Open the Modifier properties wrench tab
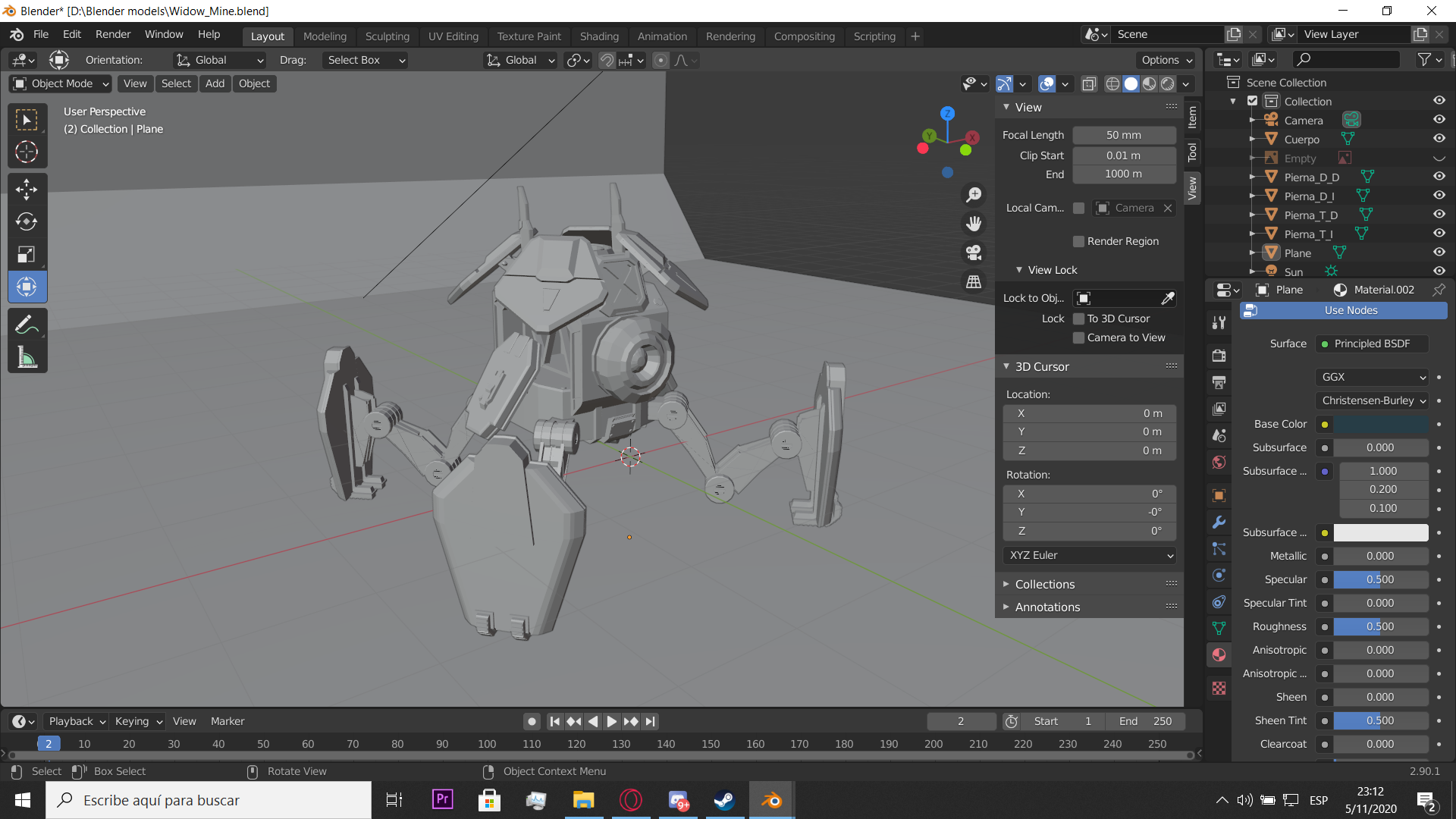The width and height of the screenshot is (1456, 819). click(x=1219, y=522)
